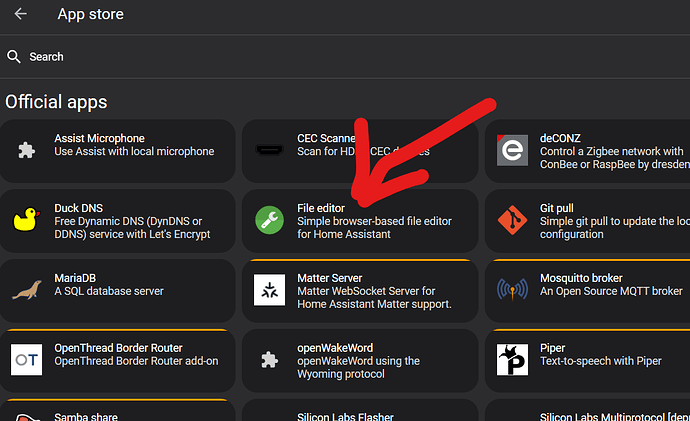Focus the Search input field

345,57
